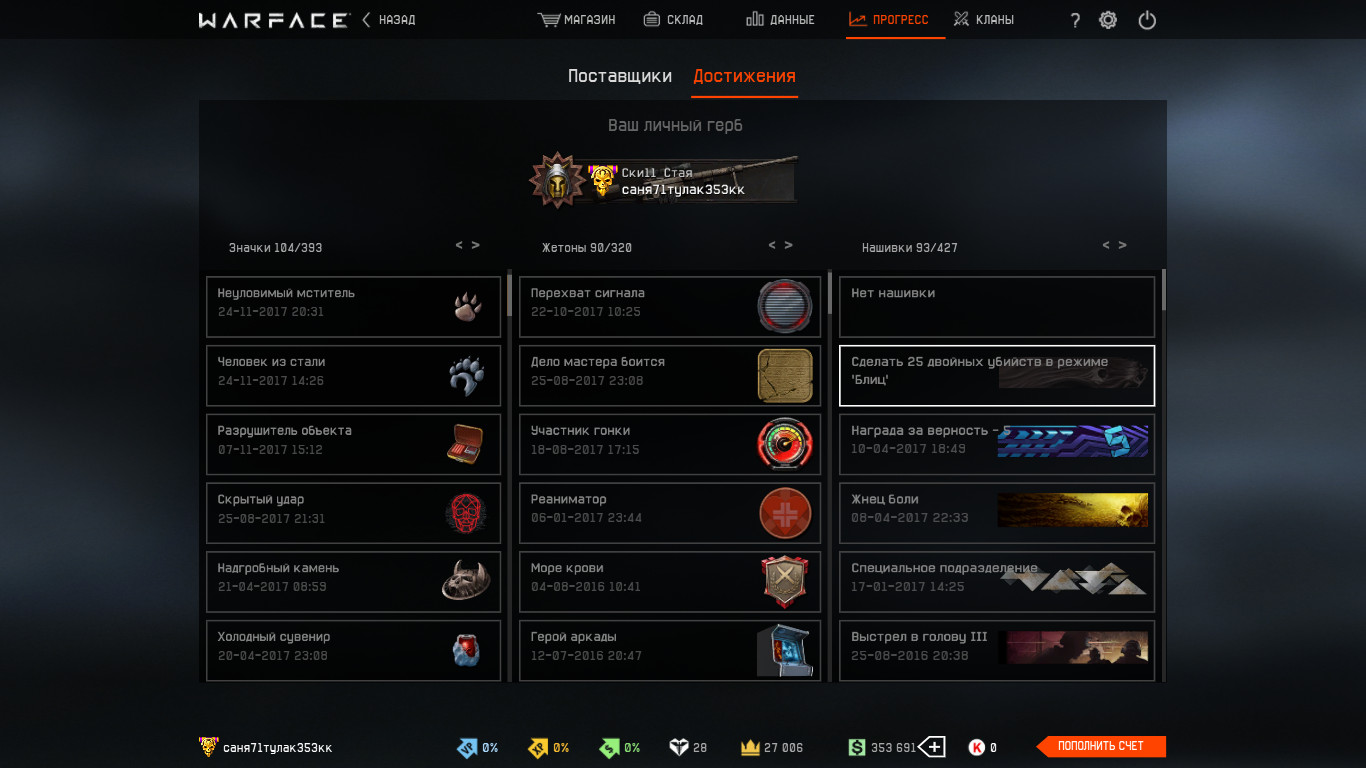Click the power exit icon
The image size is (1366, 768).
click(x=1147, y=19)
